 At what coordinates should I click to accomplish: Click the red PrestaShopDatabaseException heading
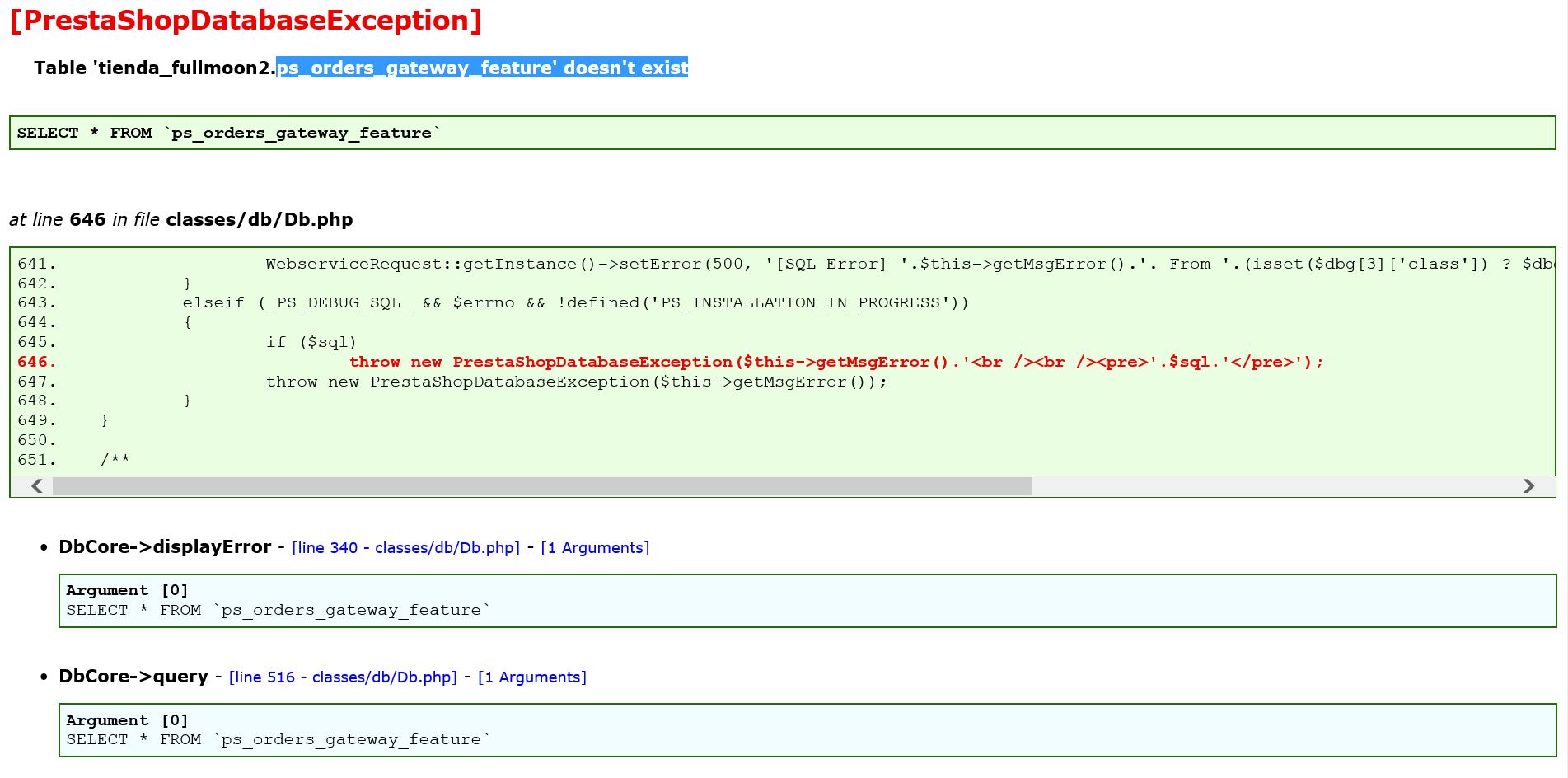click(x=246, y=21)
